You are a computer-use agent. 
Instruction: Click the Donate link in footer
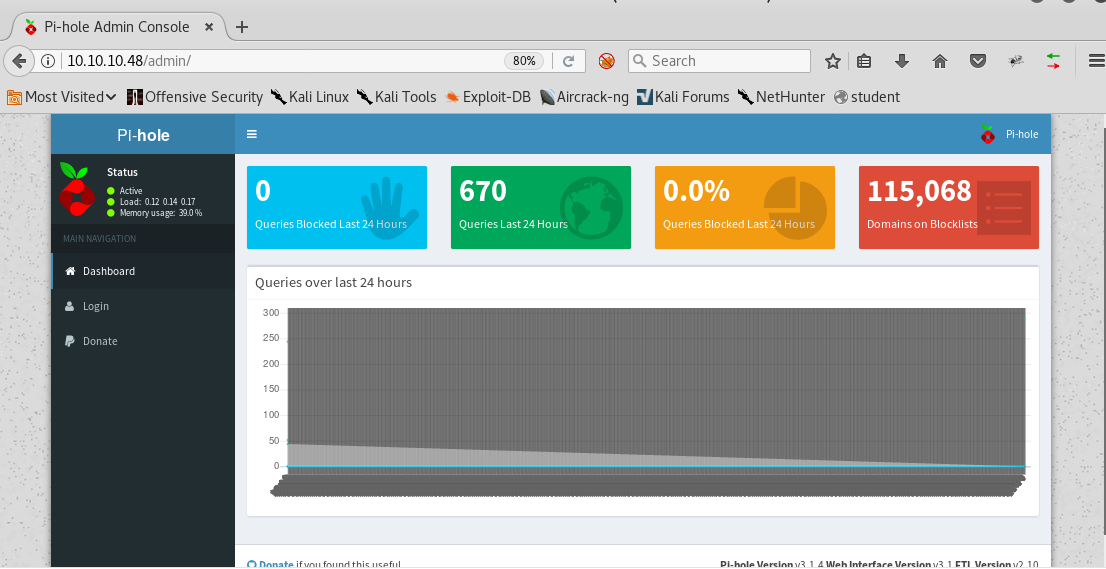click(275, 564)
